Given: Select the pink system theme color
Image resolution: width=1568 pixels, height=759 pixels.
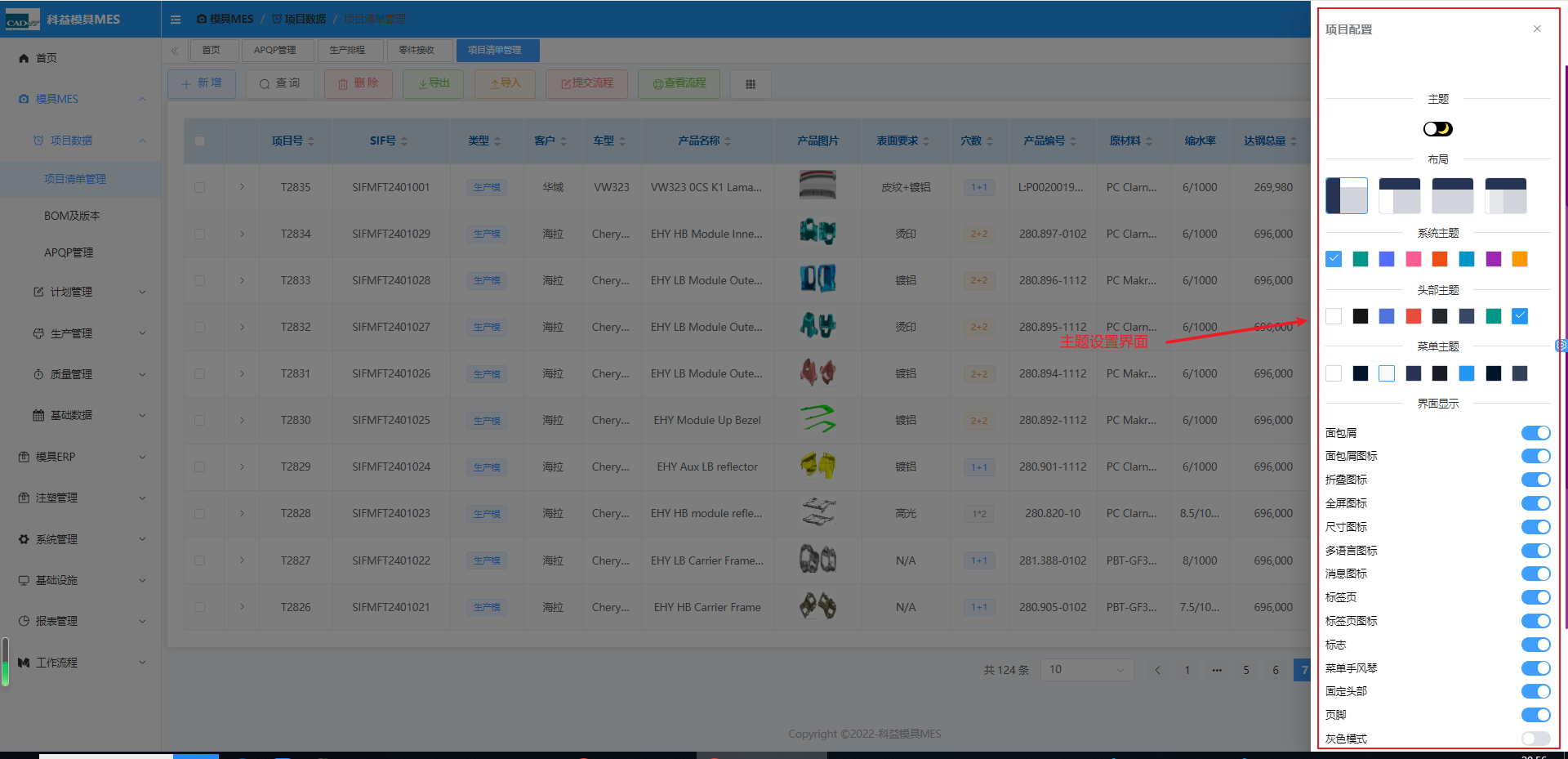Looking at the screenshot, I should pyautogui.click(x=1413, y=259).
